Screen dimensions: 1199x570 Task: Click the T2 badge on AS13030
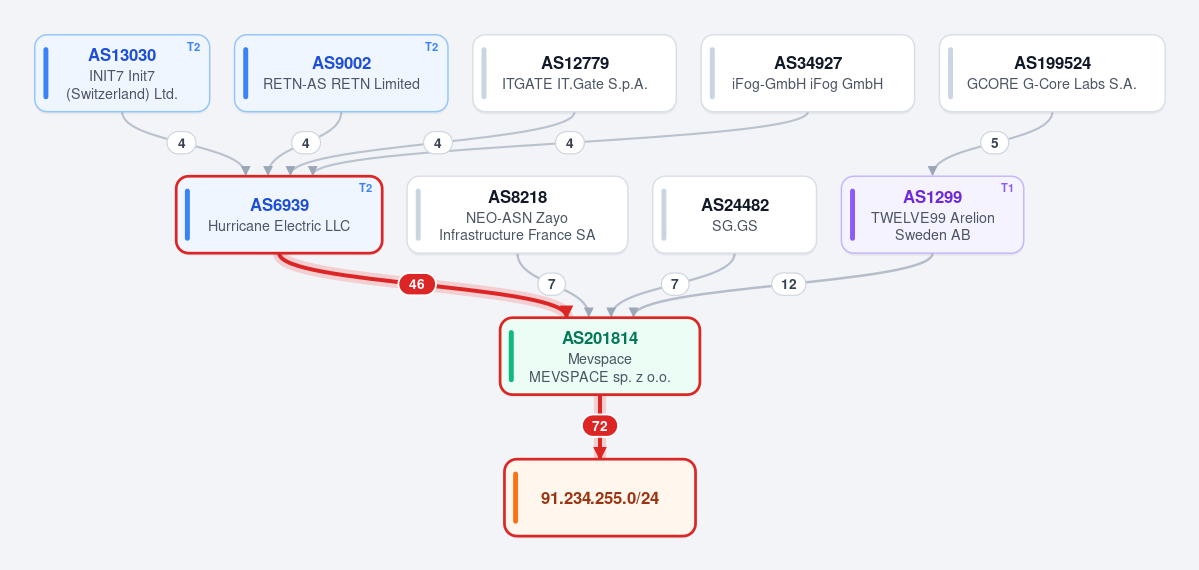(x=193, y=47)
